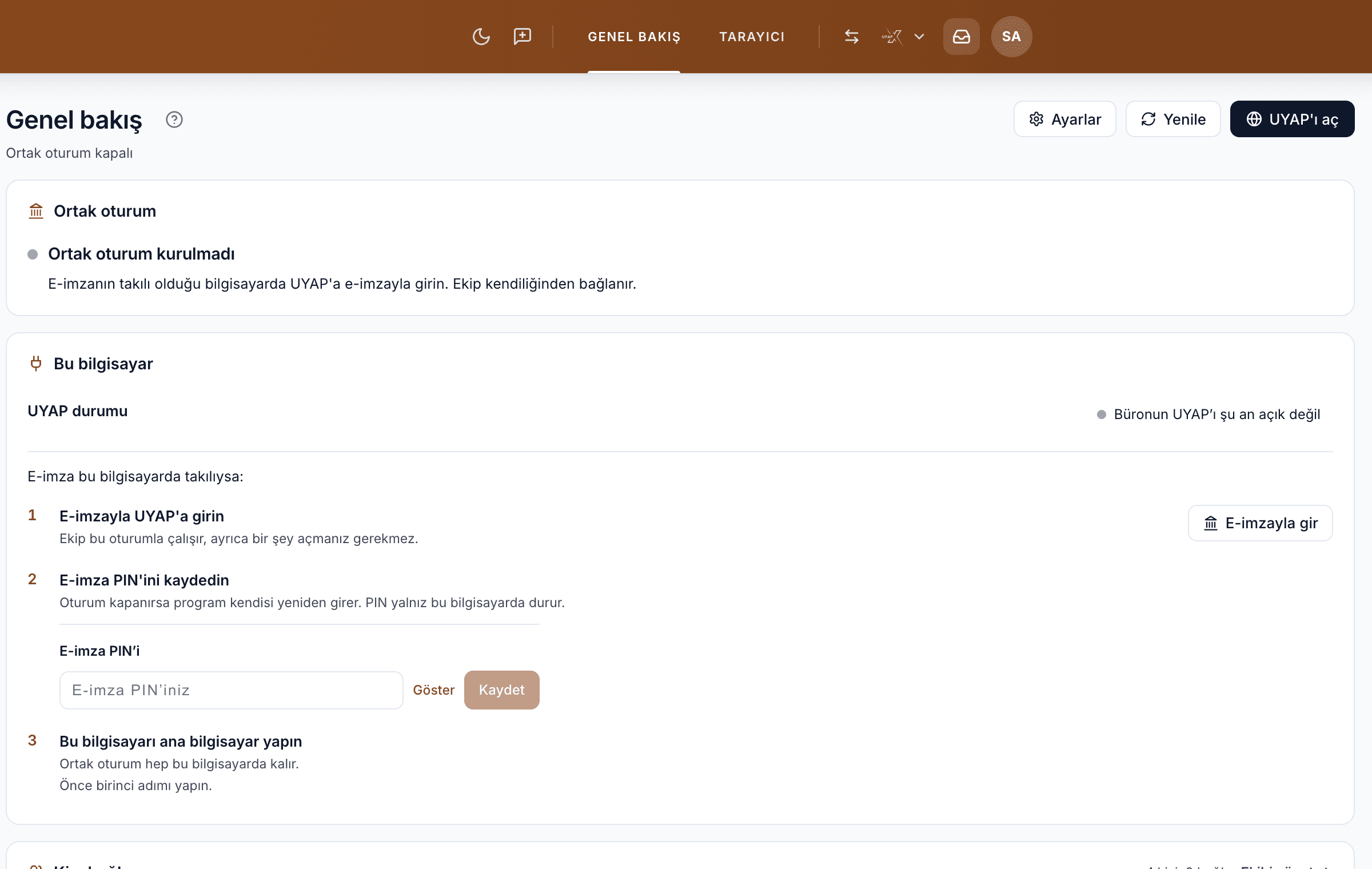Click the 'Ortak oturum kapalı' subtitle
The height and width of the screenshot is (869, 1372).
pyautogui.click(x=69, y=153)
